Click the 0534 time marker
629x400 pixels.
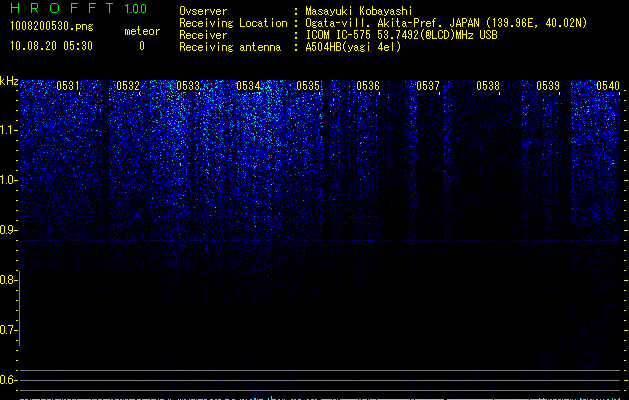coord(248,86)
